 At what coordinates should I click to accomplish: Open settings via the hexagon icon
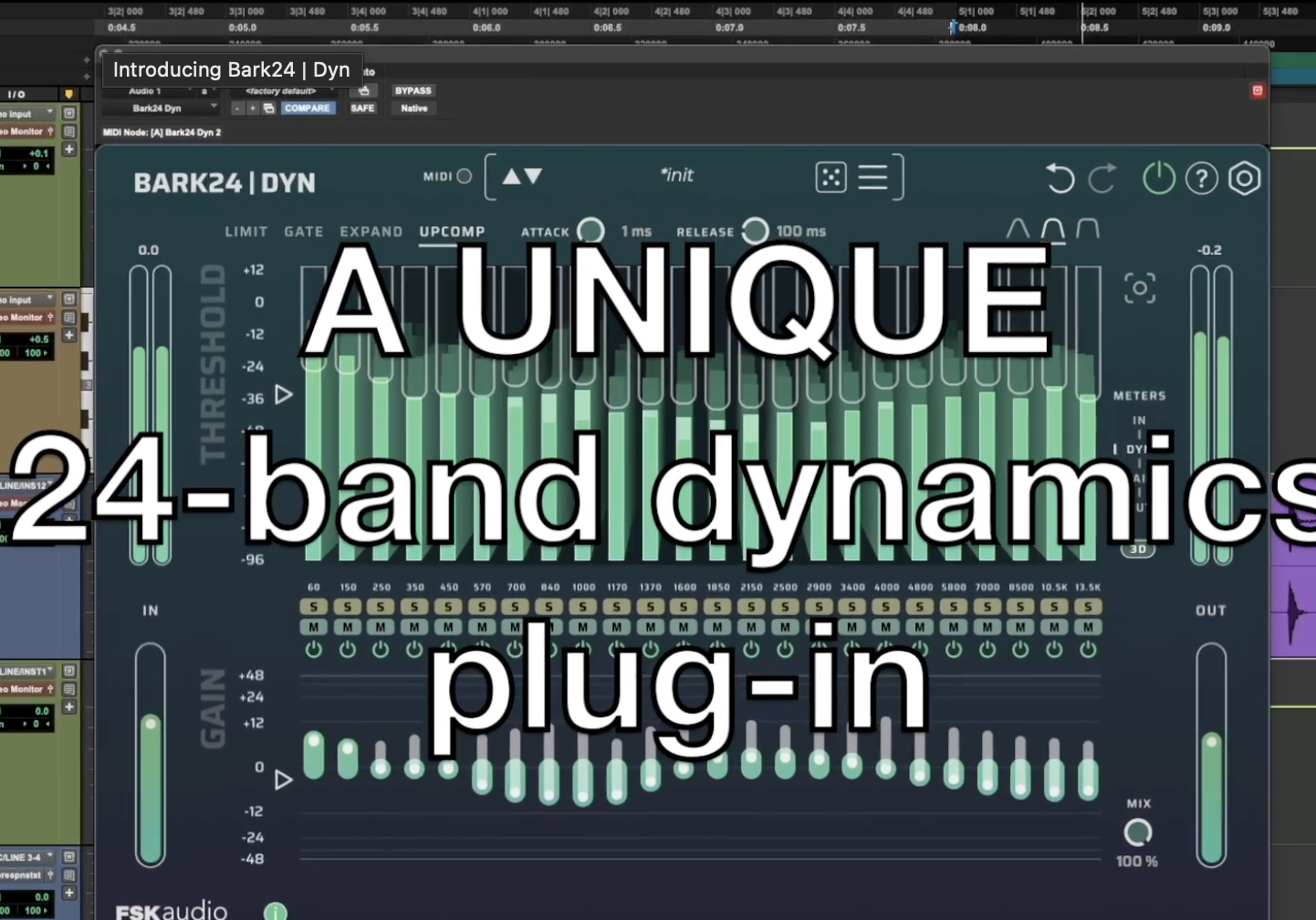(x=1245, y=178)
